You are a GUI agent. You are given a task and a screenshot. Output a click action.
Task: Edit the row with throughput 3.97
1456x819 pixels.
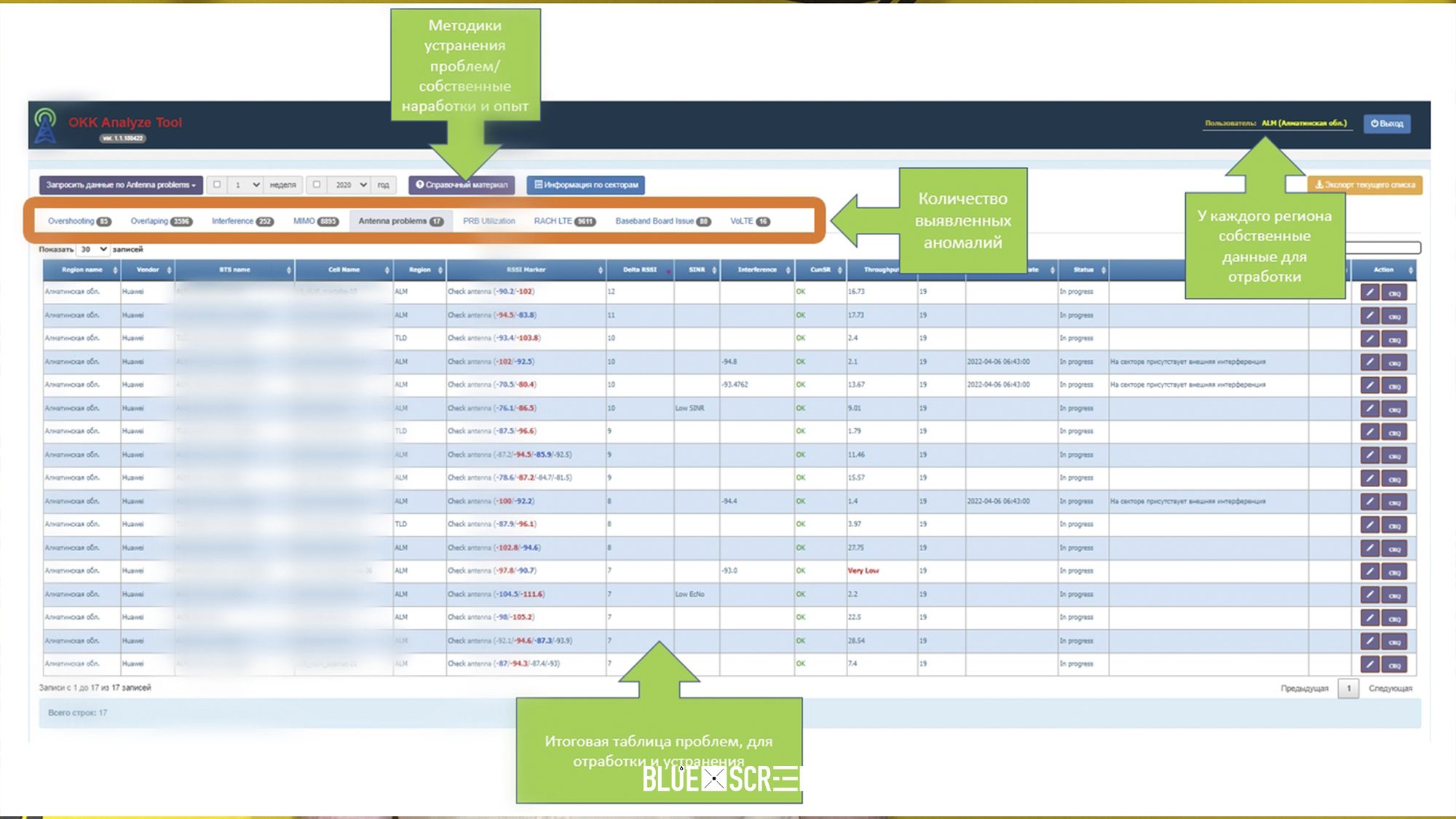click(x=1369, y=526)
